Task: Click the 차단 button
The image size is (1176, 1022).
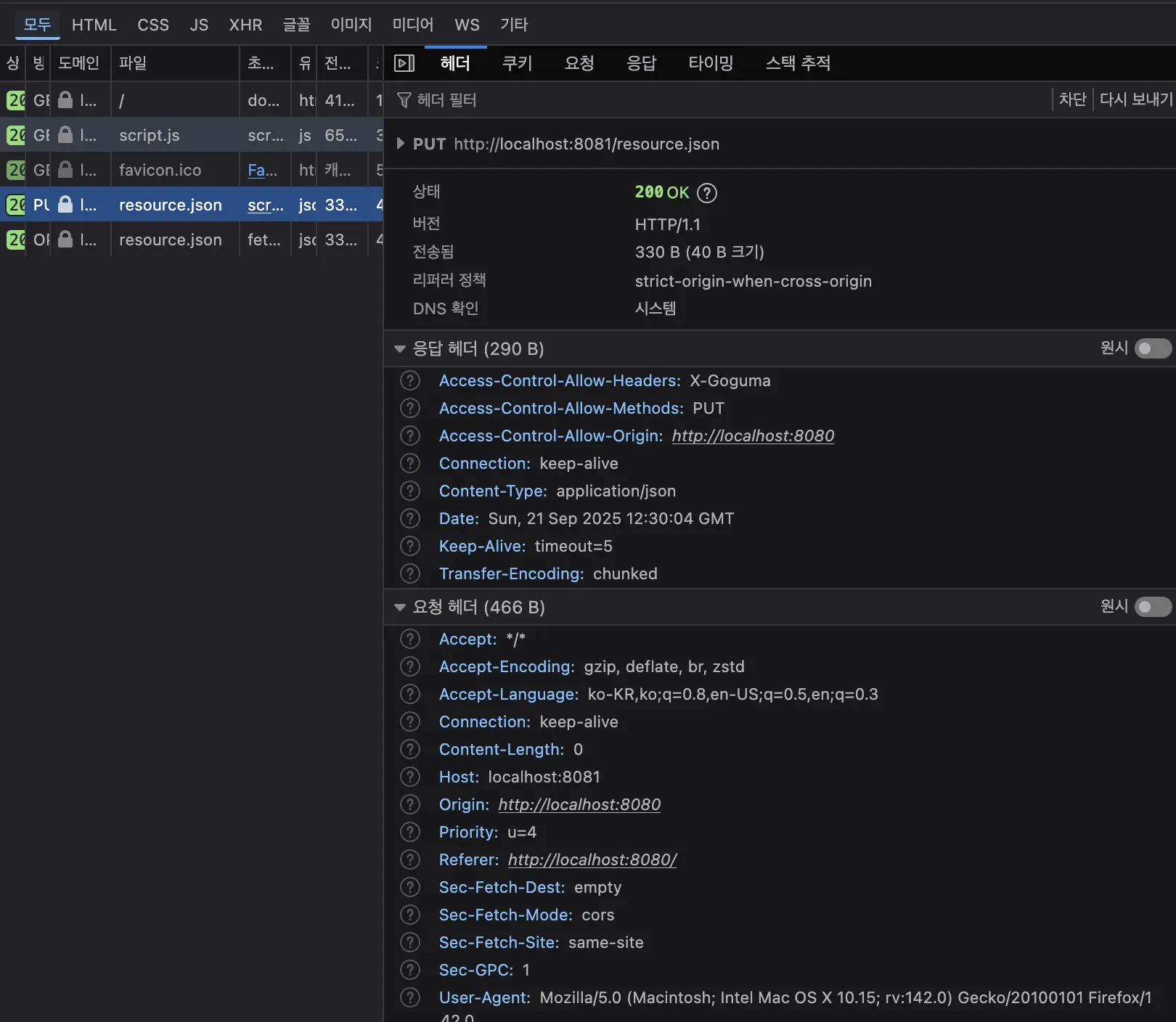Action: (x=1072, y=99)
